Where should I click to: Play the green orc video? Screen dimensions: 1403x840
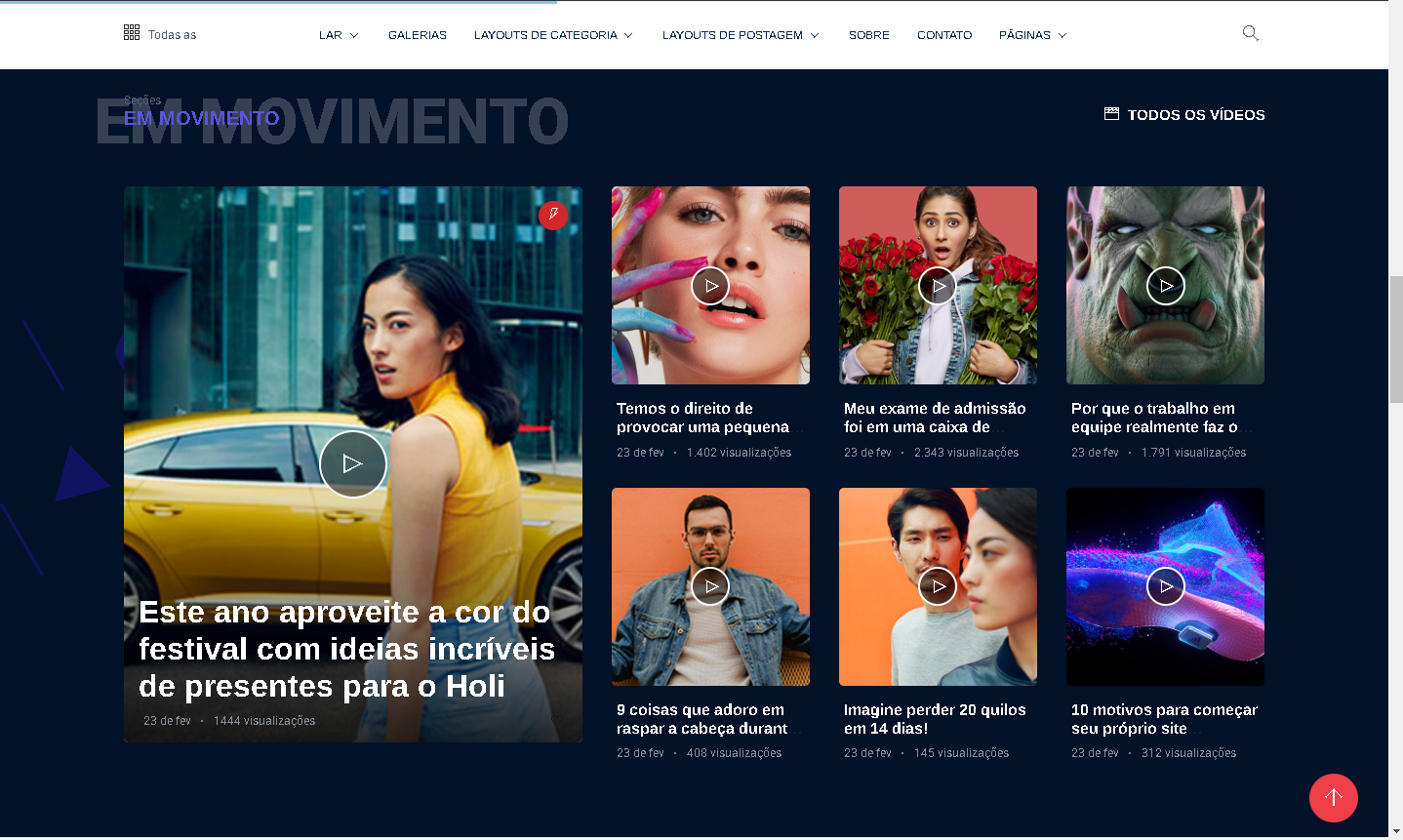click(x=1165, y=286)
